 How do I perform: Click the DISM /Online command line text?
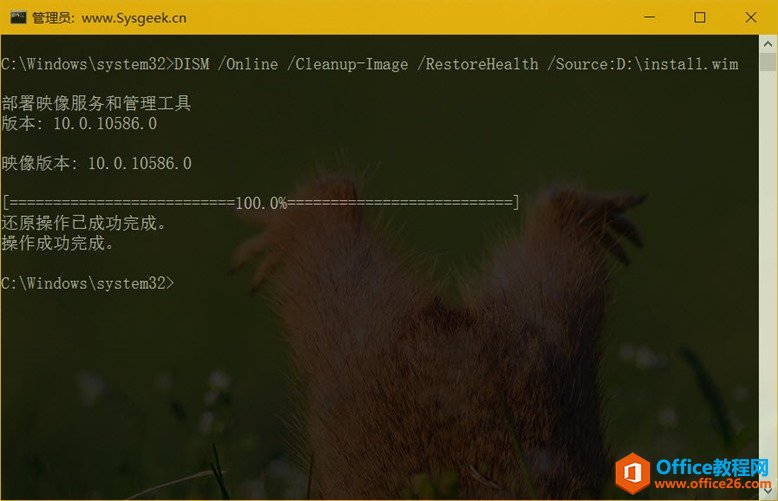click(x=370, y=64)
